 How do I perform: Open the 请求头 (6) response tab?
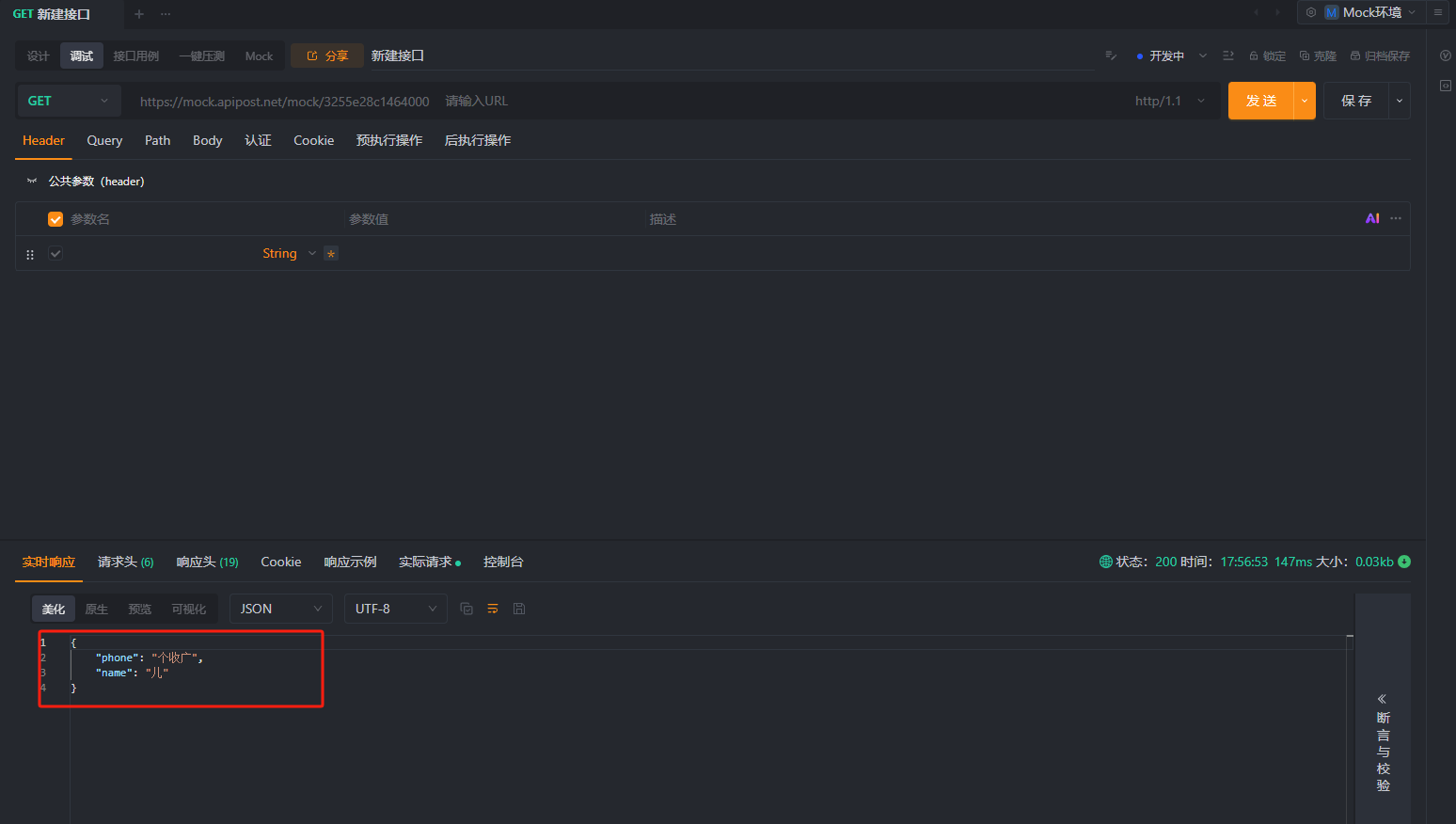point(125,562)
